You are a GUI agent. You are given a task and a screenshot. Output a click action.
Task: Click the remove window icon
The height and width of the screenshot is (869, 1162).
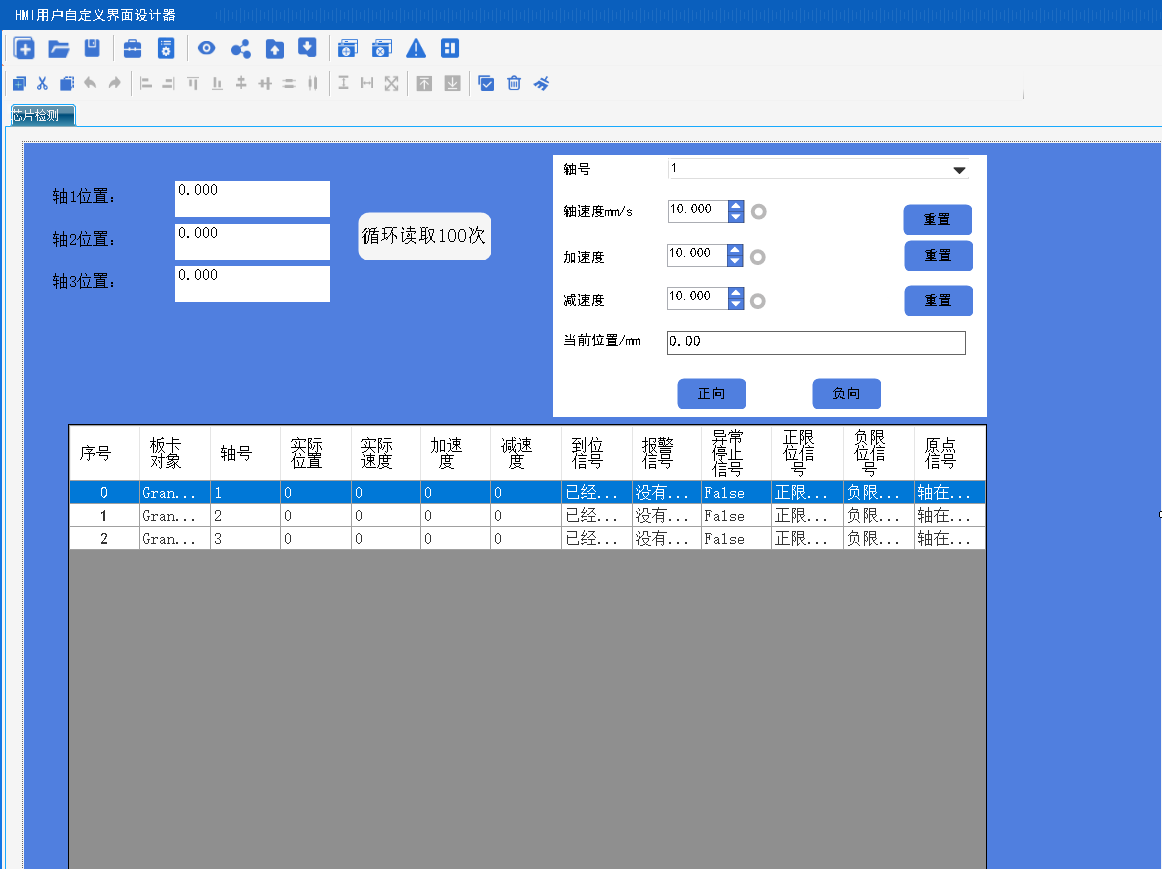point(382,49)
